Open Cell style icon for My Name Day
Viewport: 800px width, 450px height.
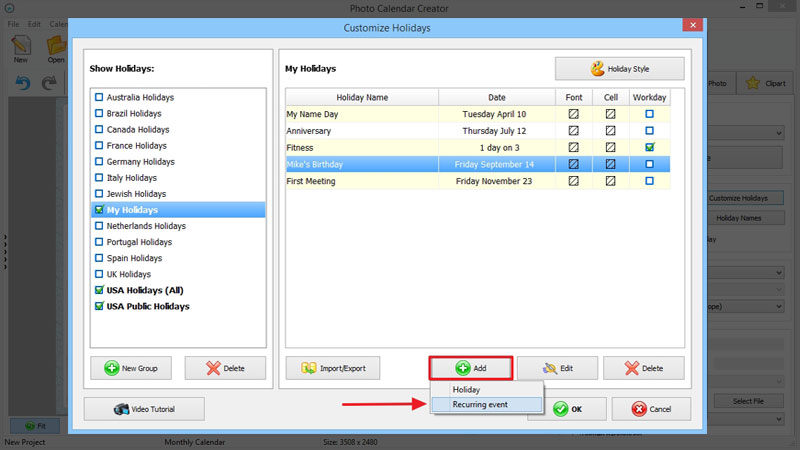[x=610, y=114]
